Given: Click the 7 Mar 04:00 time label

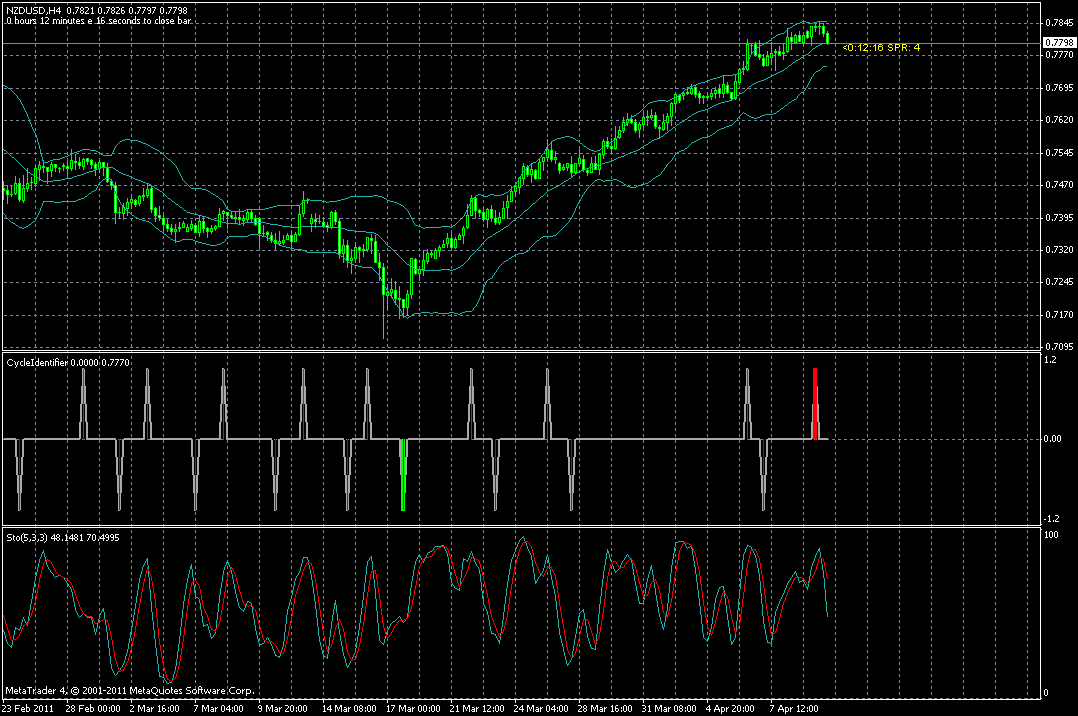Looking at the screenshot, I should pyautogui.click(x=219, y=708).
